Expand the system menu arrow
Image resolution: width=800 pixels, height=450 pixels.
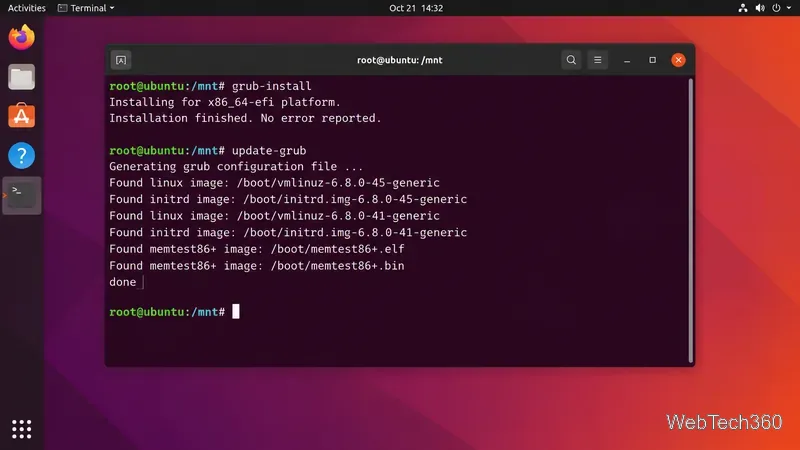point(789,8)
